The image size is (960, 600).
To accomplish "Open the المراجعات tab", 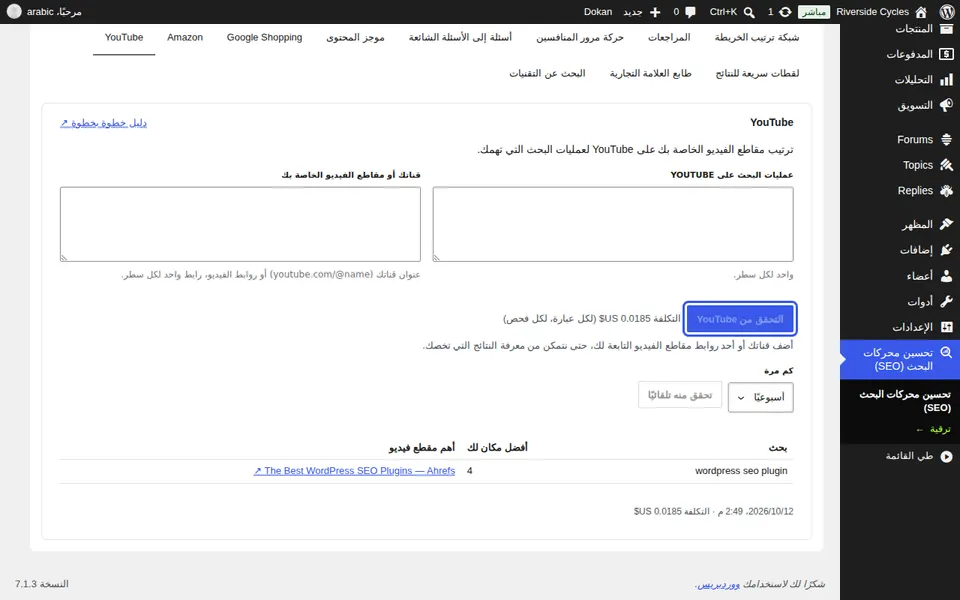I will pyautogui.click(x=669, y=37).
